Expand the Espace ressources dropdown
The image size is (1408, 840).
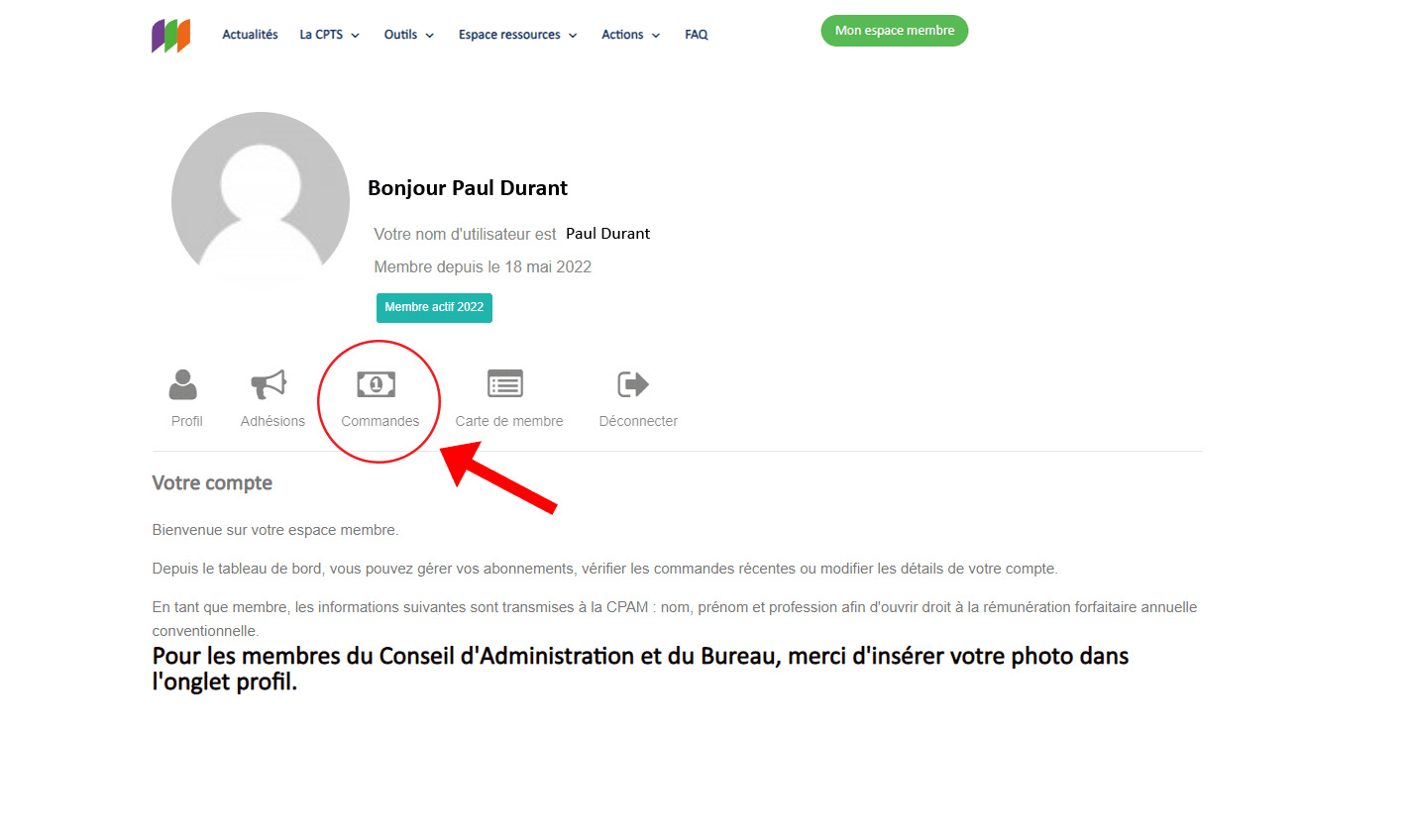[x=517, y=35]
